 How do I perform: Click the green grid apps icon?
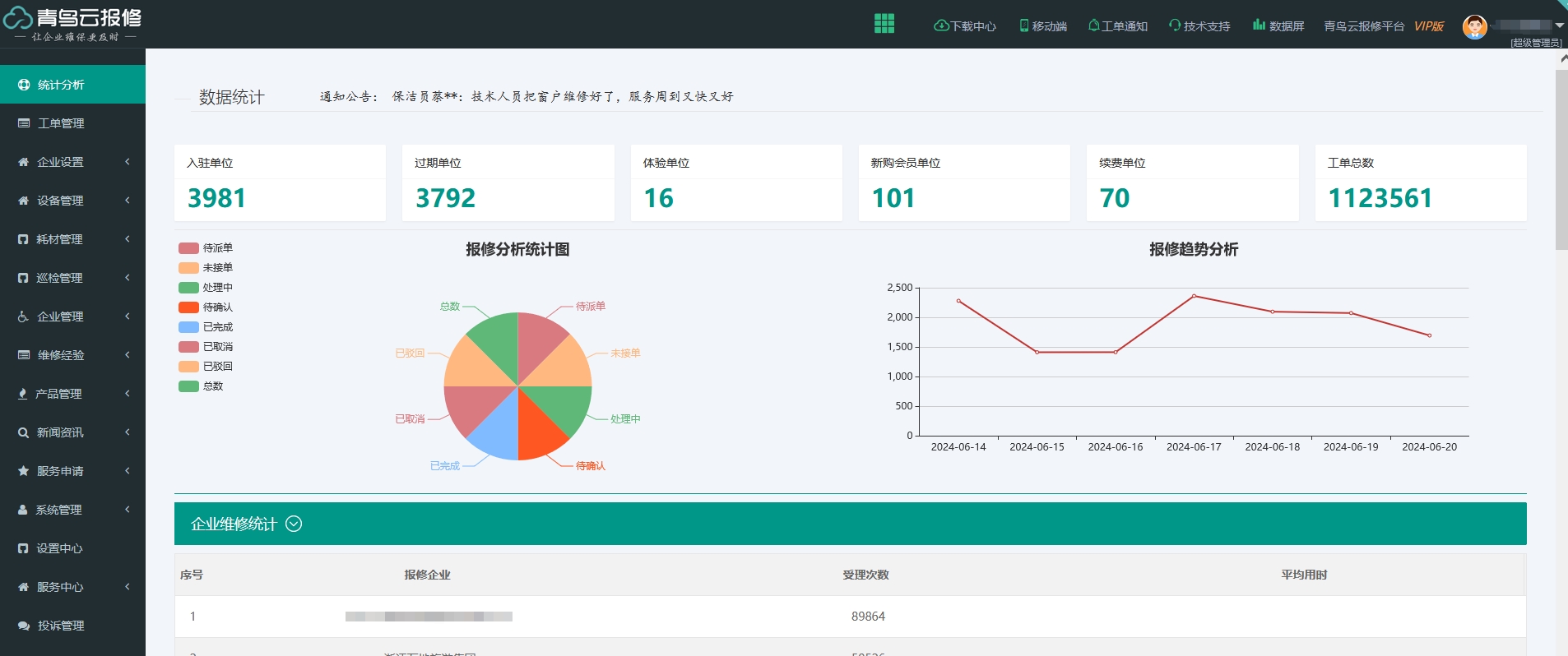(x=884, y=24)
